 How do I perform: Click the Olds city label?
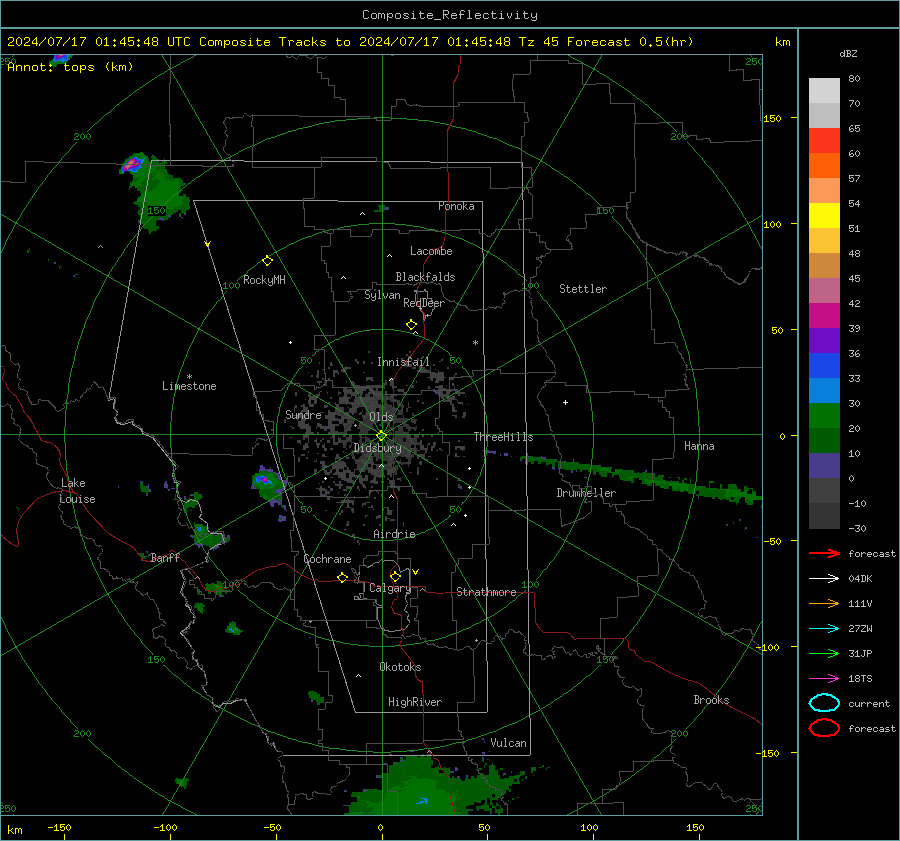[x=381, y=417]
